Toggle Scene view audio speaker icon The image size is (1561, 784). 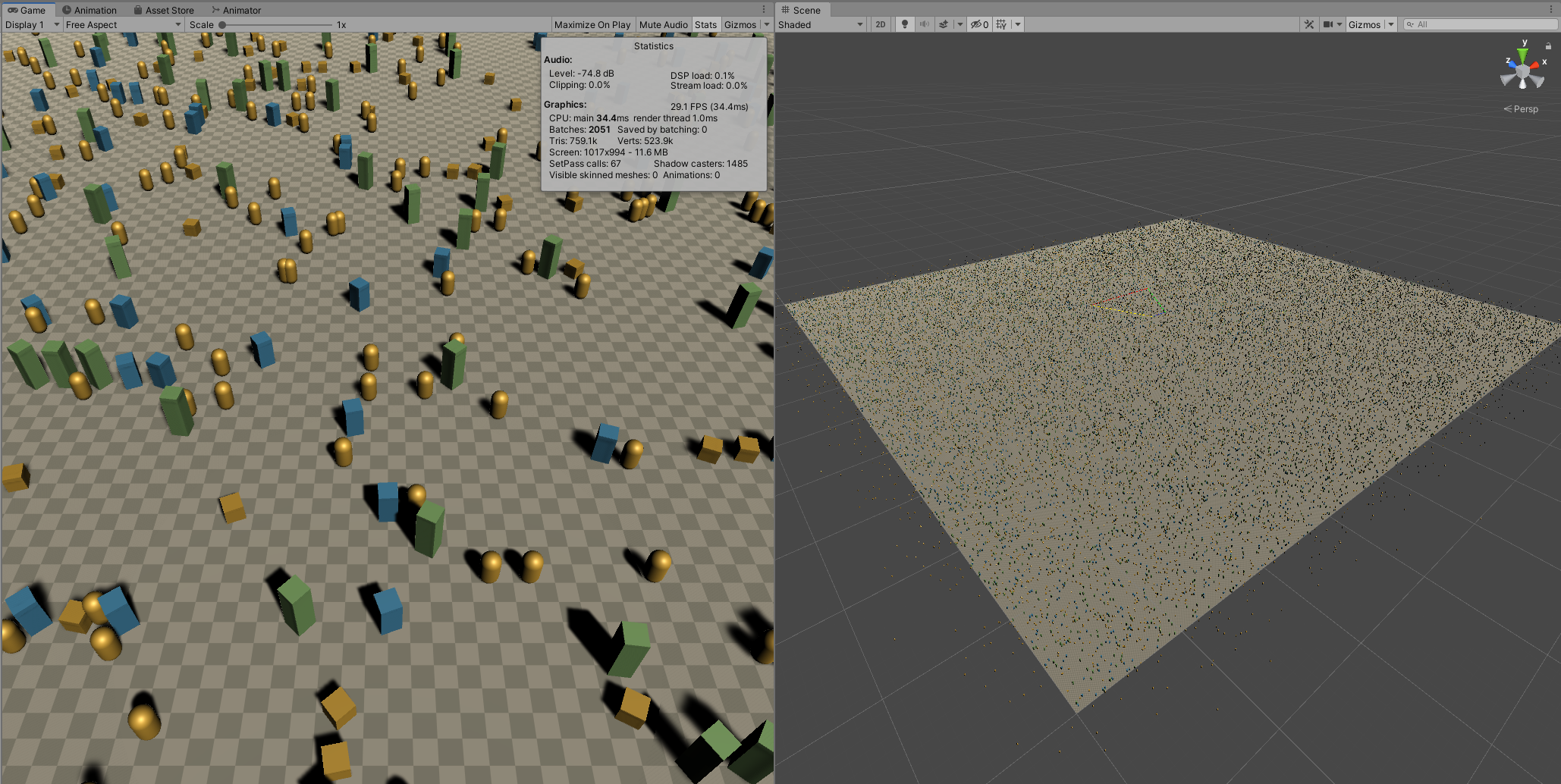click(924, 24)
